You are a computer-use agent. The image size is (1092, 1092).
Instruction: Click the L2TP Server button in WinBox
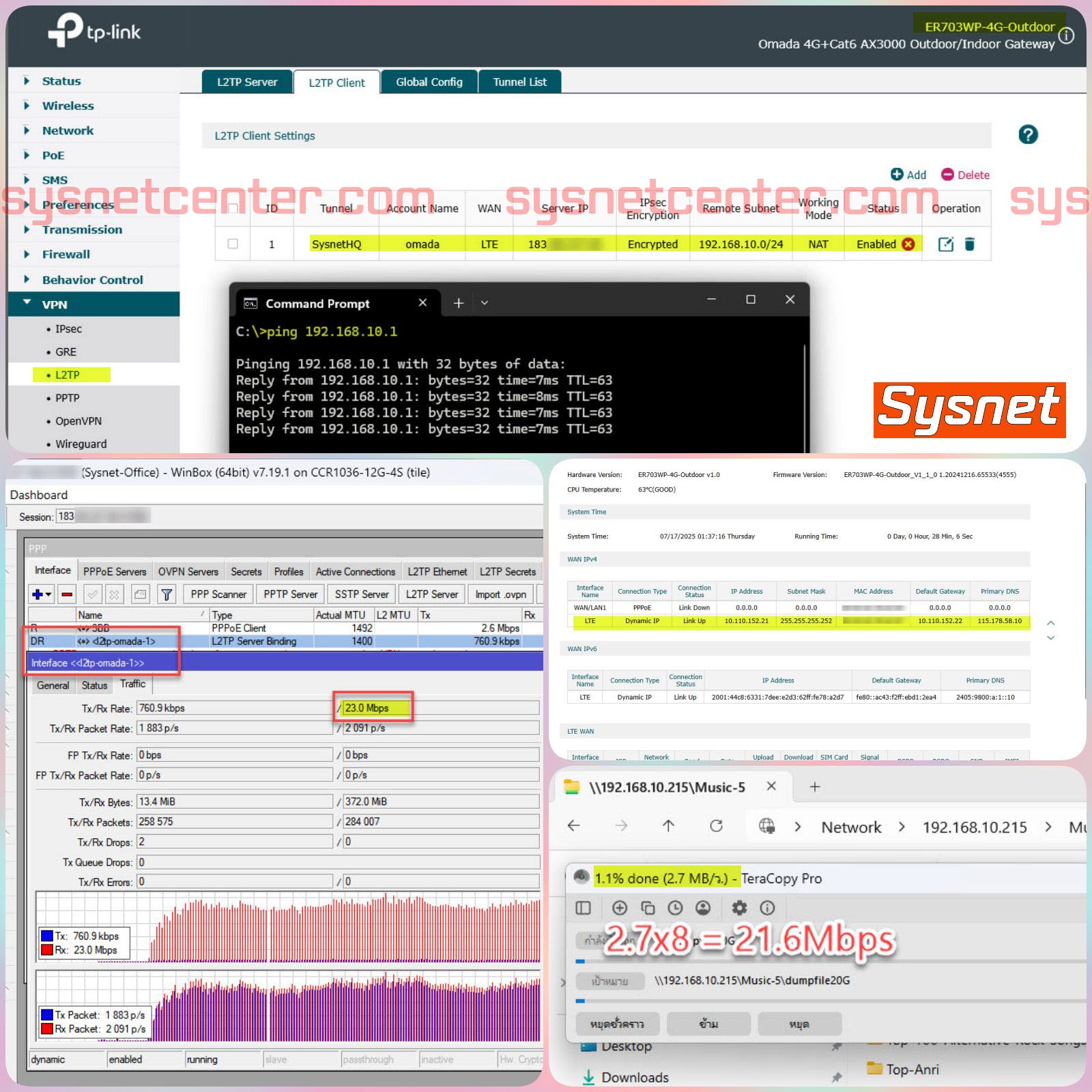(432, 594)
